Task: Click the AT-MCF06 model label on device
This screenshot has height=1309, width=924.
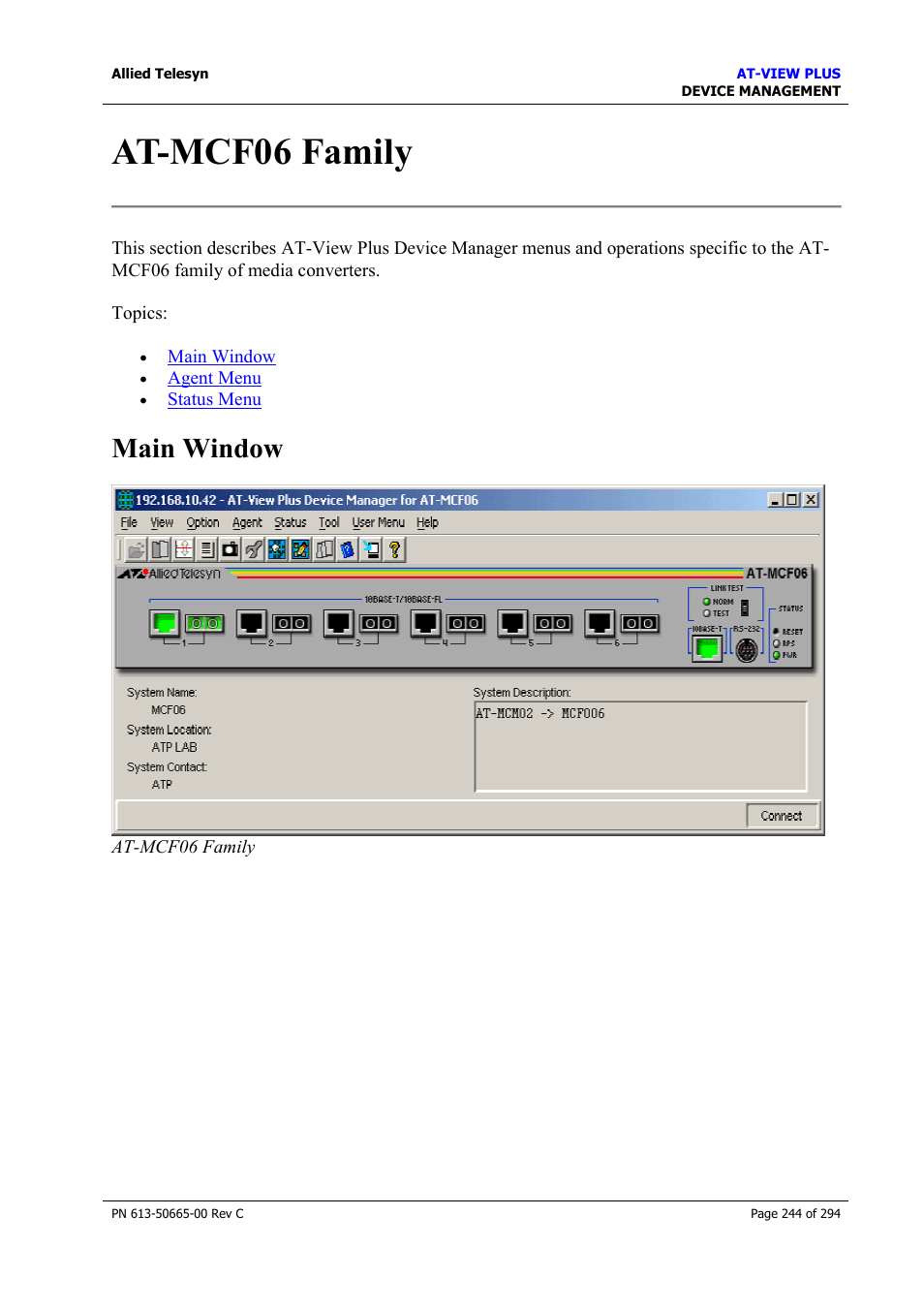Action: click(x=777, y=574)
